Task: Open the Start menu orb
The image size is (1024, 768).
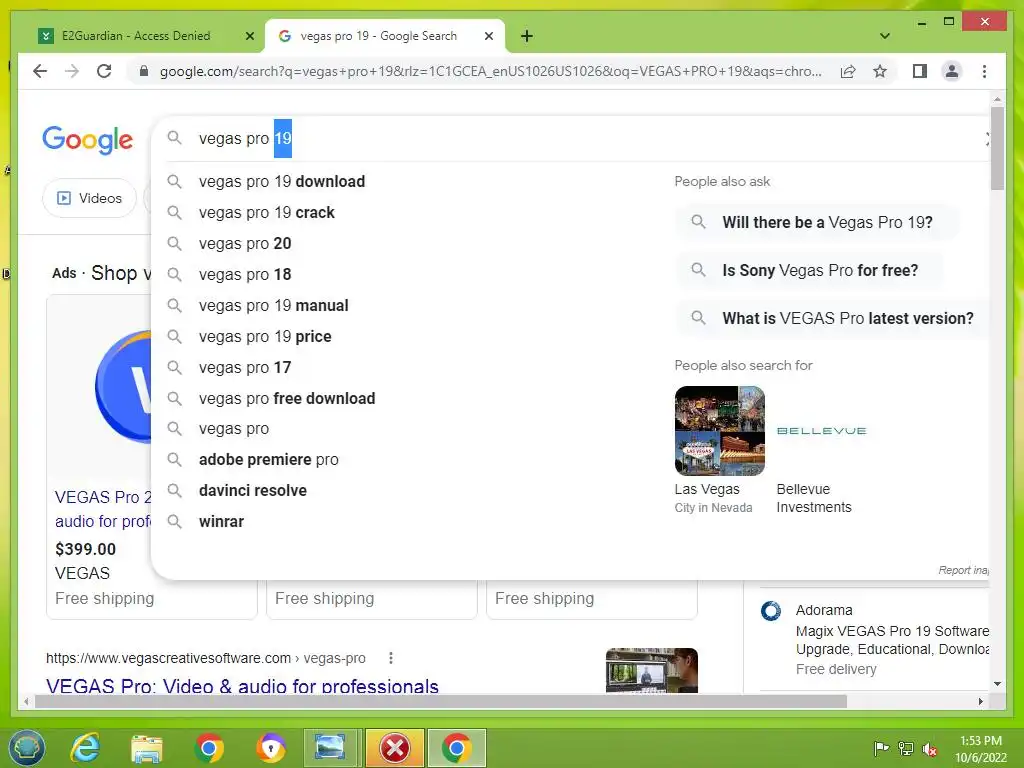Action: (27, 748)
